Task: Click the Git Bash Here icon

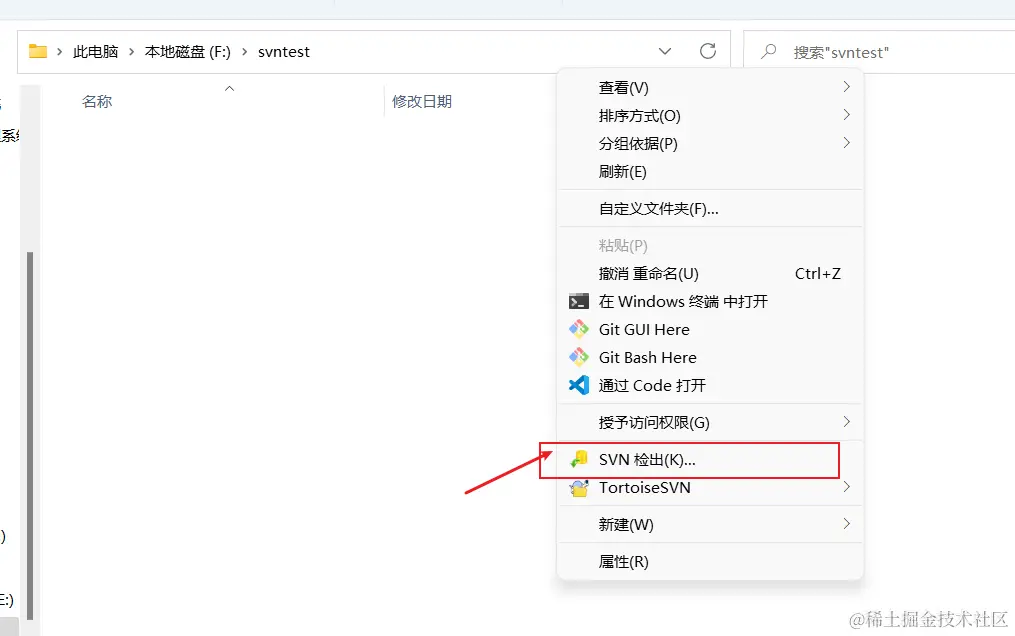Action: click(x=579, y=357)
